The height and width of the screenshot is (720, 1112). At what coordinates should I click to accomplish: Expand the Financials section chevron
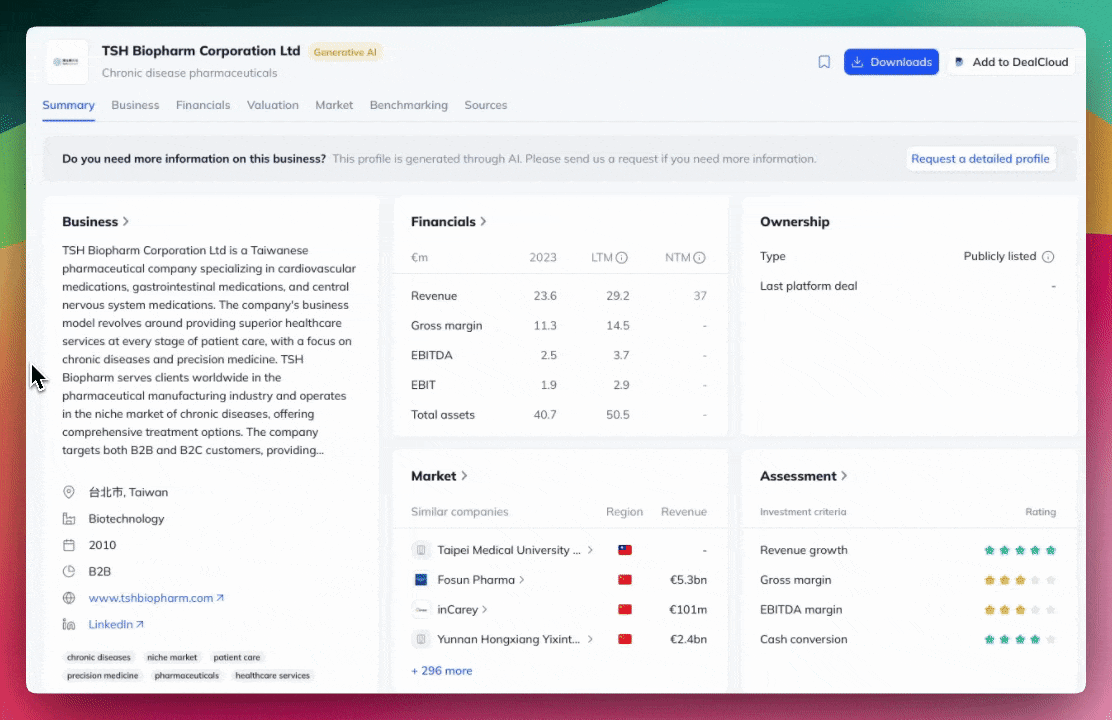[484, 222]
